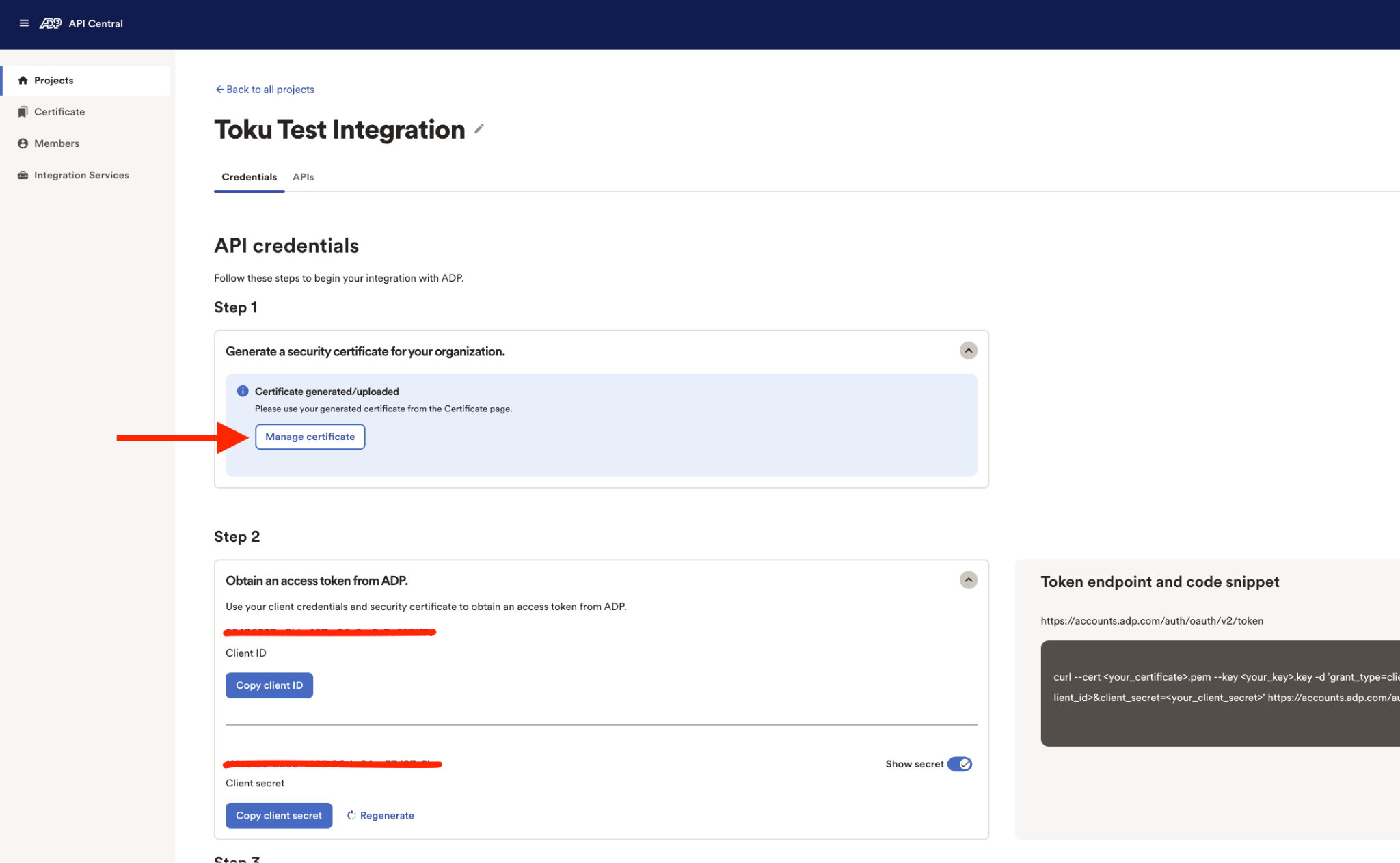Viewport: 1400px width, 863px height.
Task: Click the Members person icon
Action: [23, 143]
